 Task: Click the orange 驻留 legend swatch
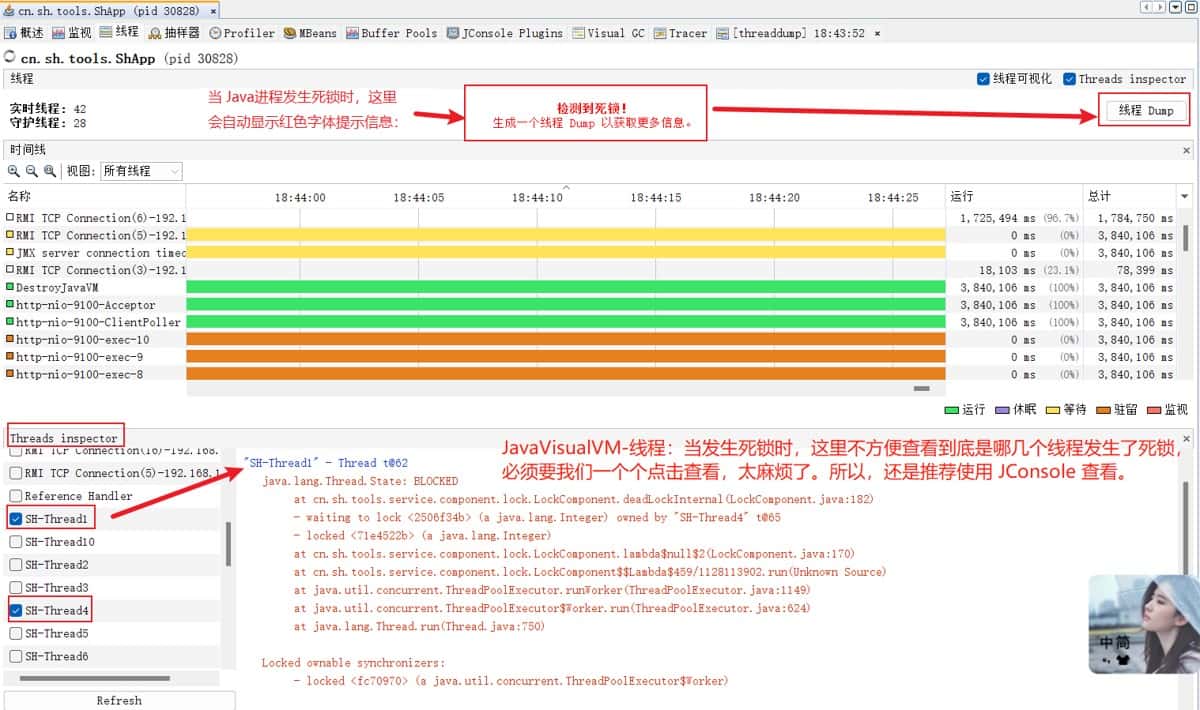coord(1103,410)
